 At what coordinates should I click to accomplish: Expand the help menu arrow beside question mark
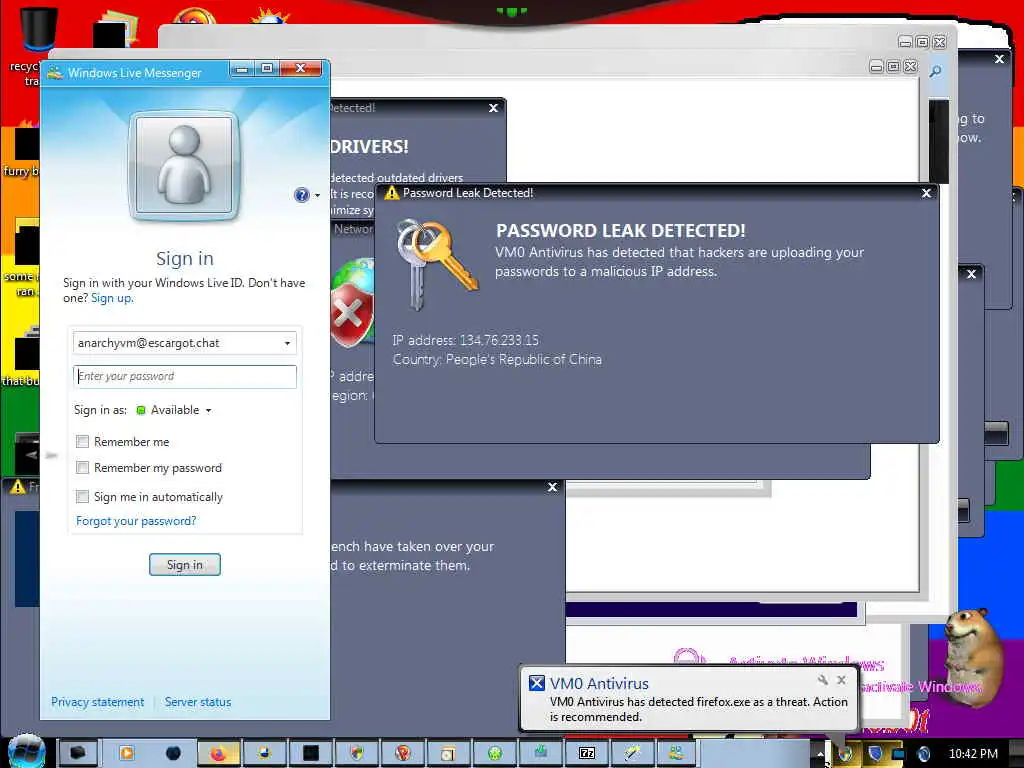pyautogui.click(x=317, y=195)
